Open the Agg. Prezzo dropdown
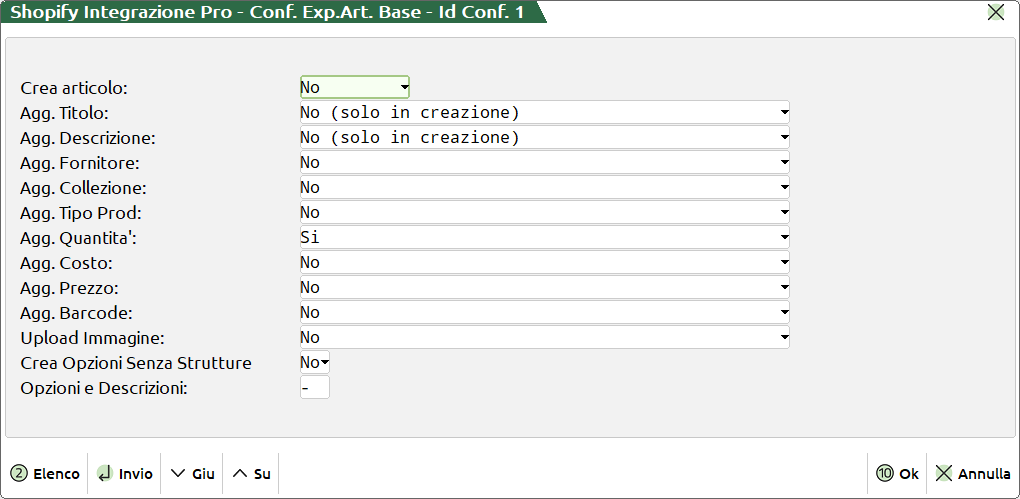The width and height of the screenshot is (1020, 499). [545, 288]
